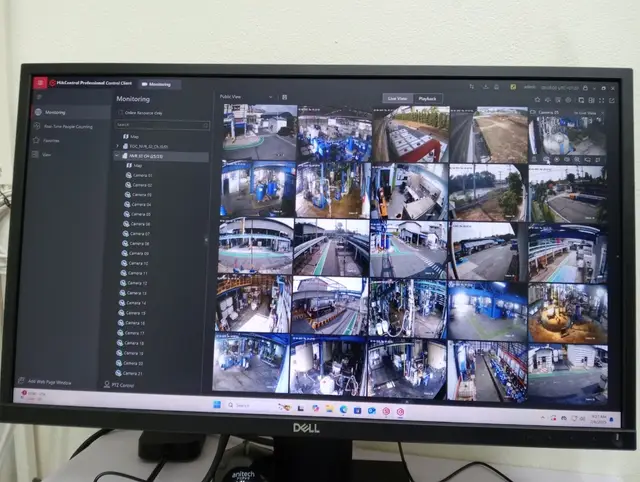Image resolution: width=640 pixels, height=482 pixels.
Task: Click the favorite star toolbar icon
Action: (537, 100)
